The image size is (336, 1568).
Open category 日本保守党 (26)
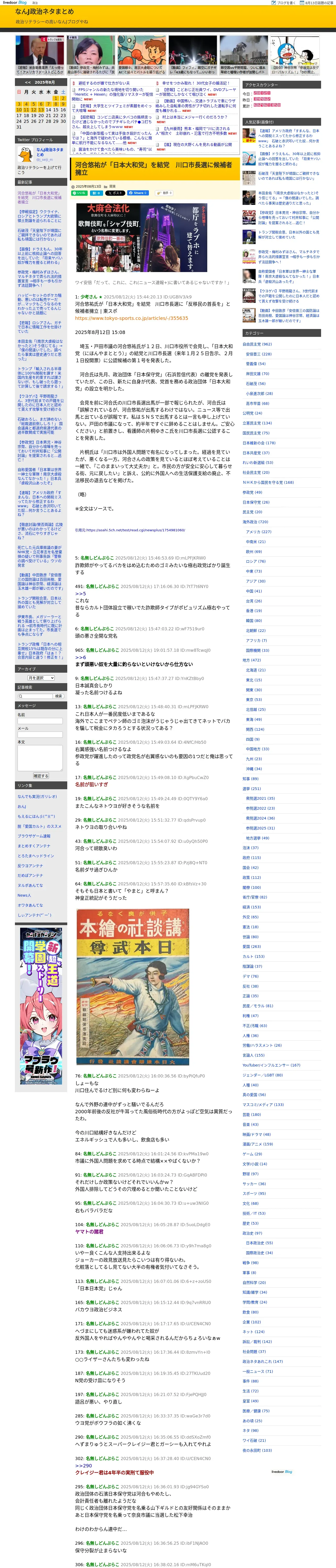tap(256, 502)
